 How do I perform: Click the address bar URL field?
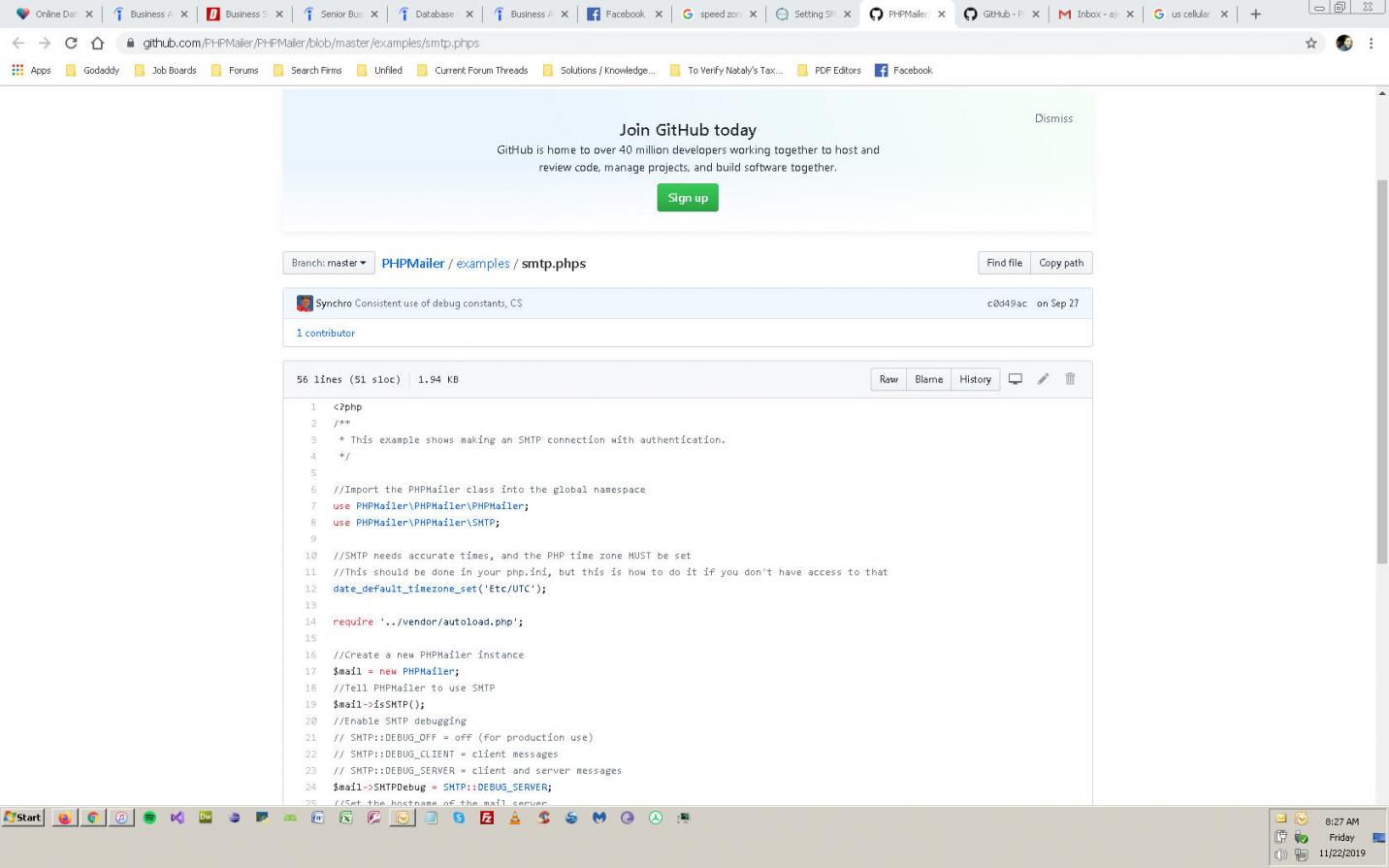[708, 43]
